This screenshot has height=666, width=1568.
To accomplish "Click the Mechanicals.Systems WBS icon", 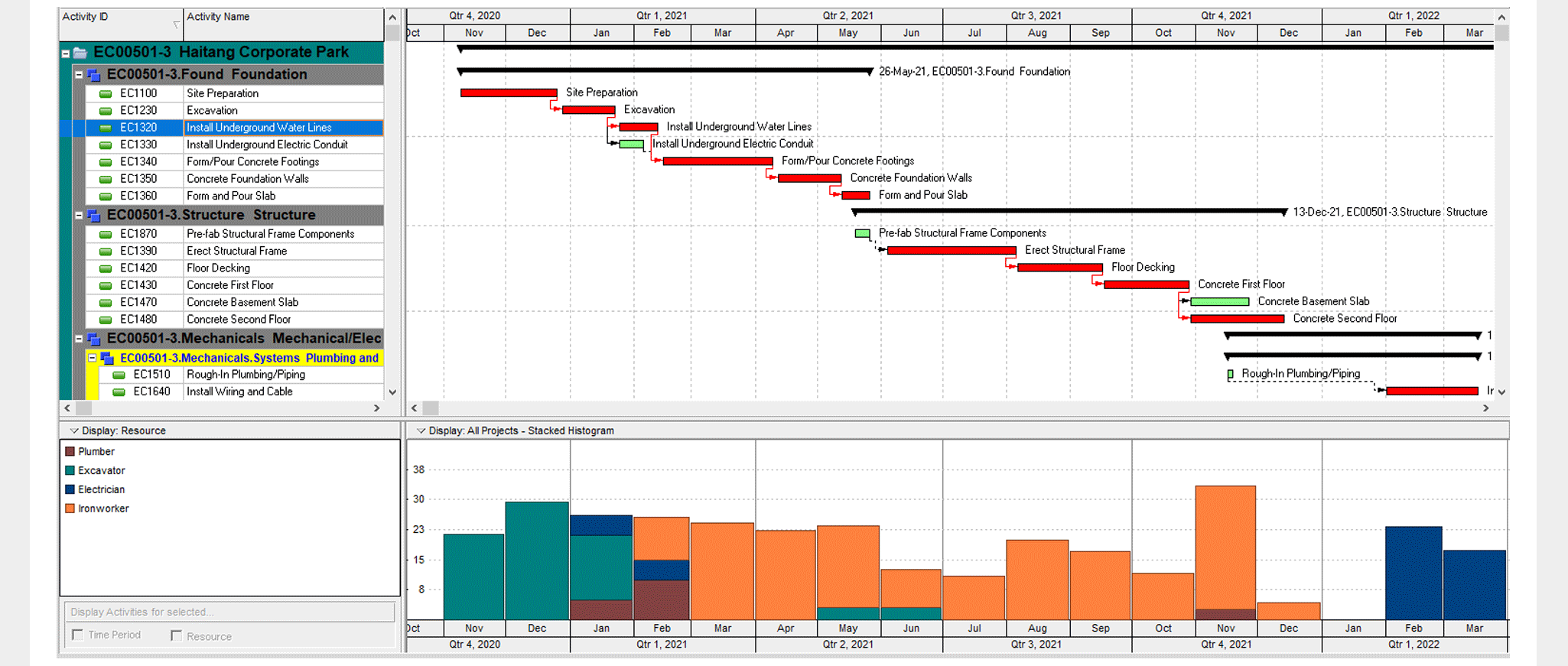I will pyautogui.click(x=107, y=359).
